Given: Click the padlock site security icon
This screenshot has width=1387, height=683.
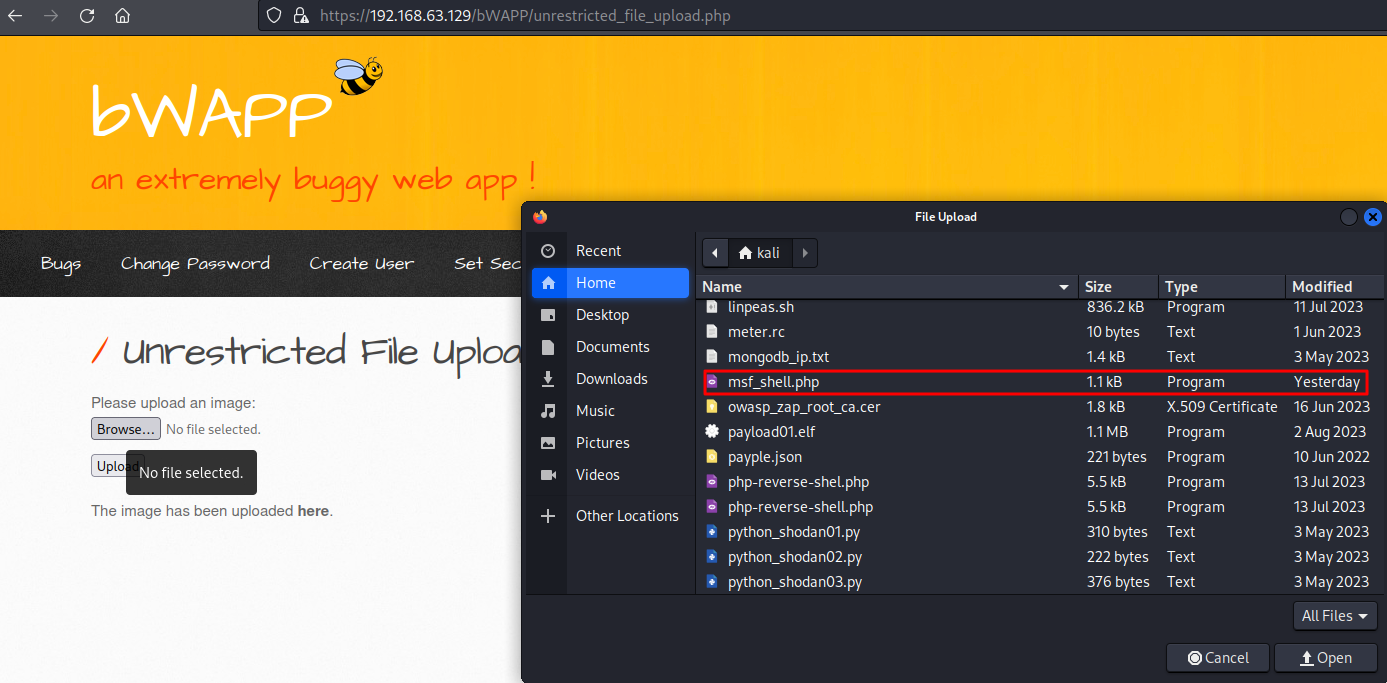Looking at the screenshot, I should click(x=301, y=16).
